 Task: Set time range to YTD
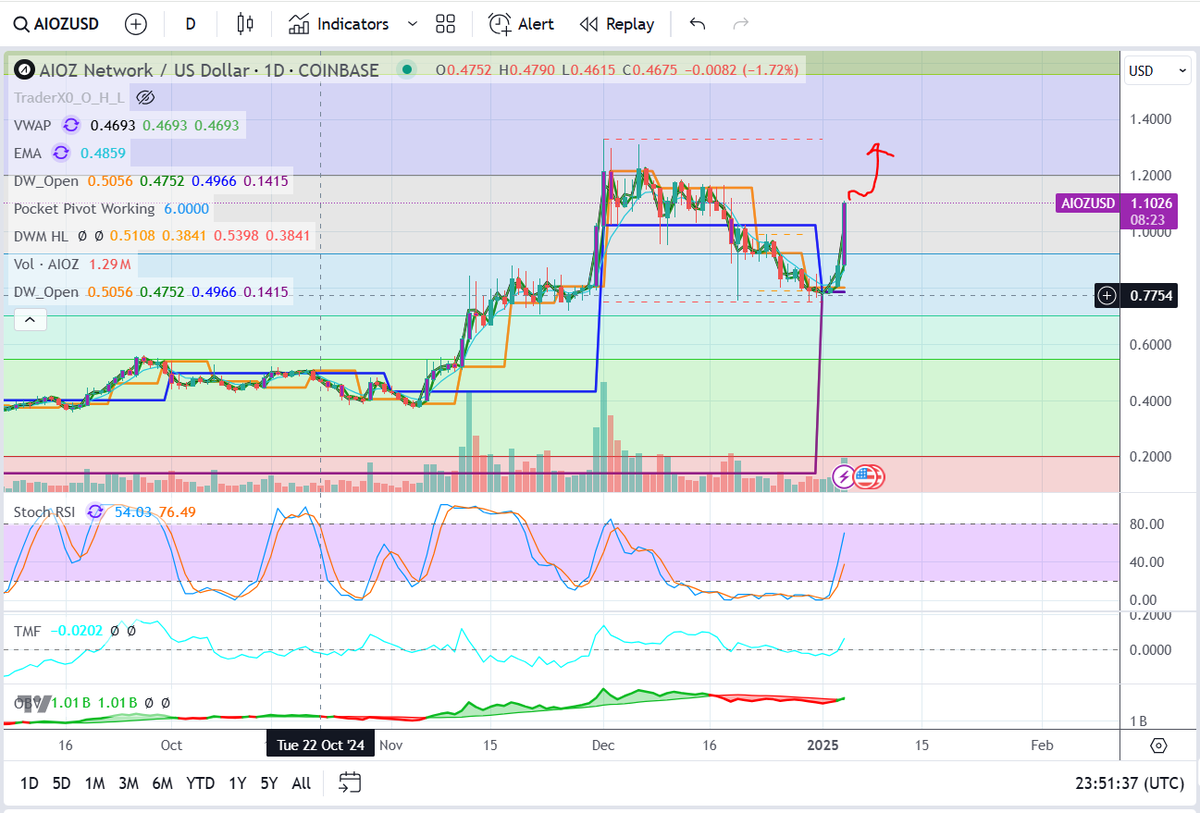[201, 783]
